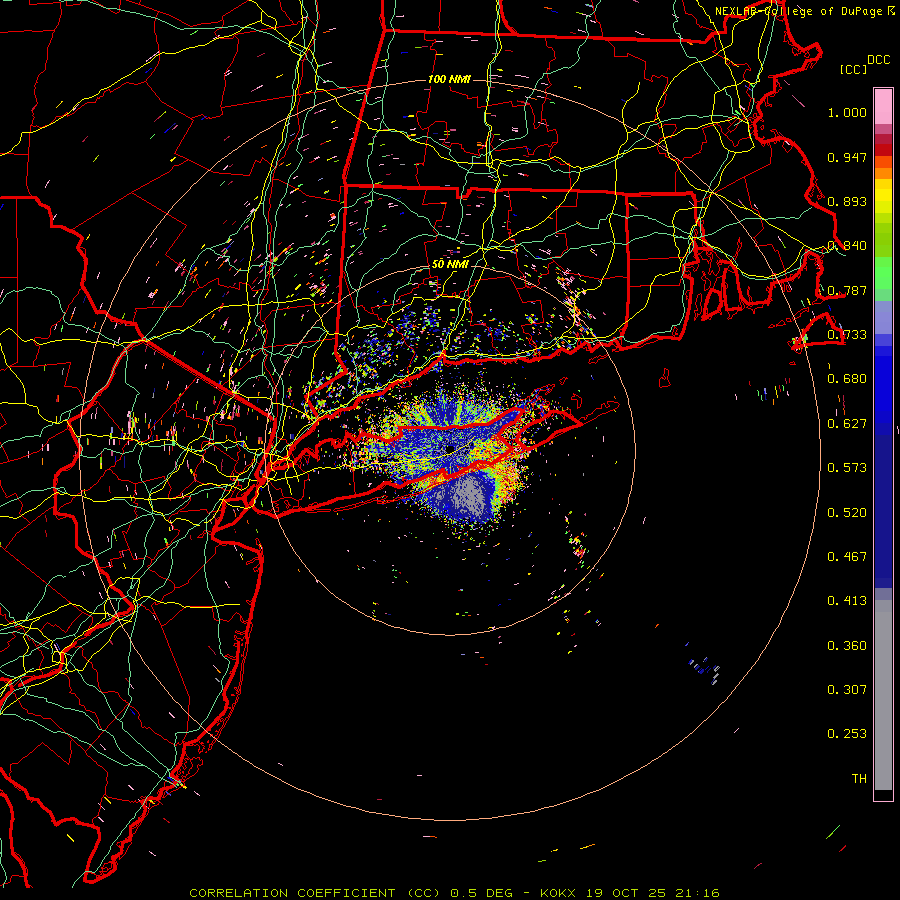
Task: Click the 0.893 legend value
Action: [x=847, y=201]
